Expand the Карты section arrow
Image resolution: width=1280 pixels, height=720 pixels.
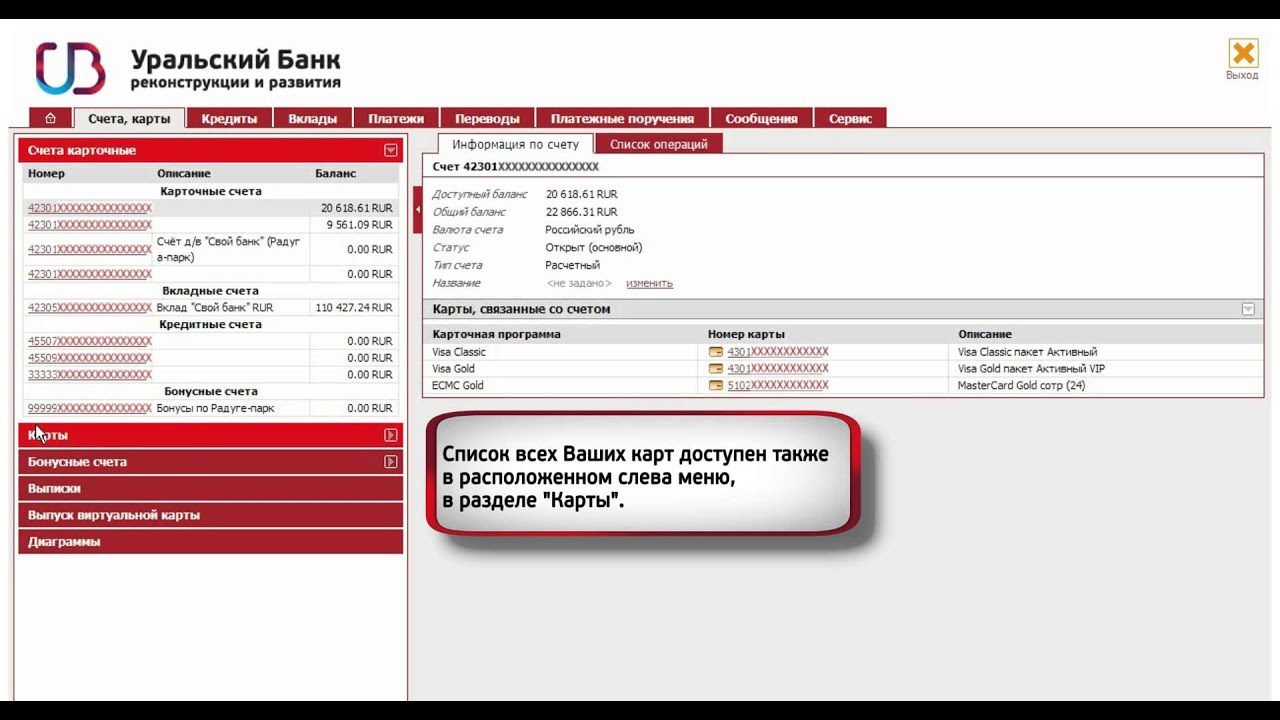391,435
